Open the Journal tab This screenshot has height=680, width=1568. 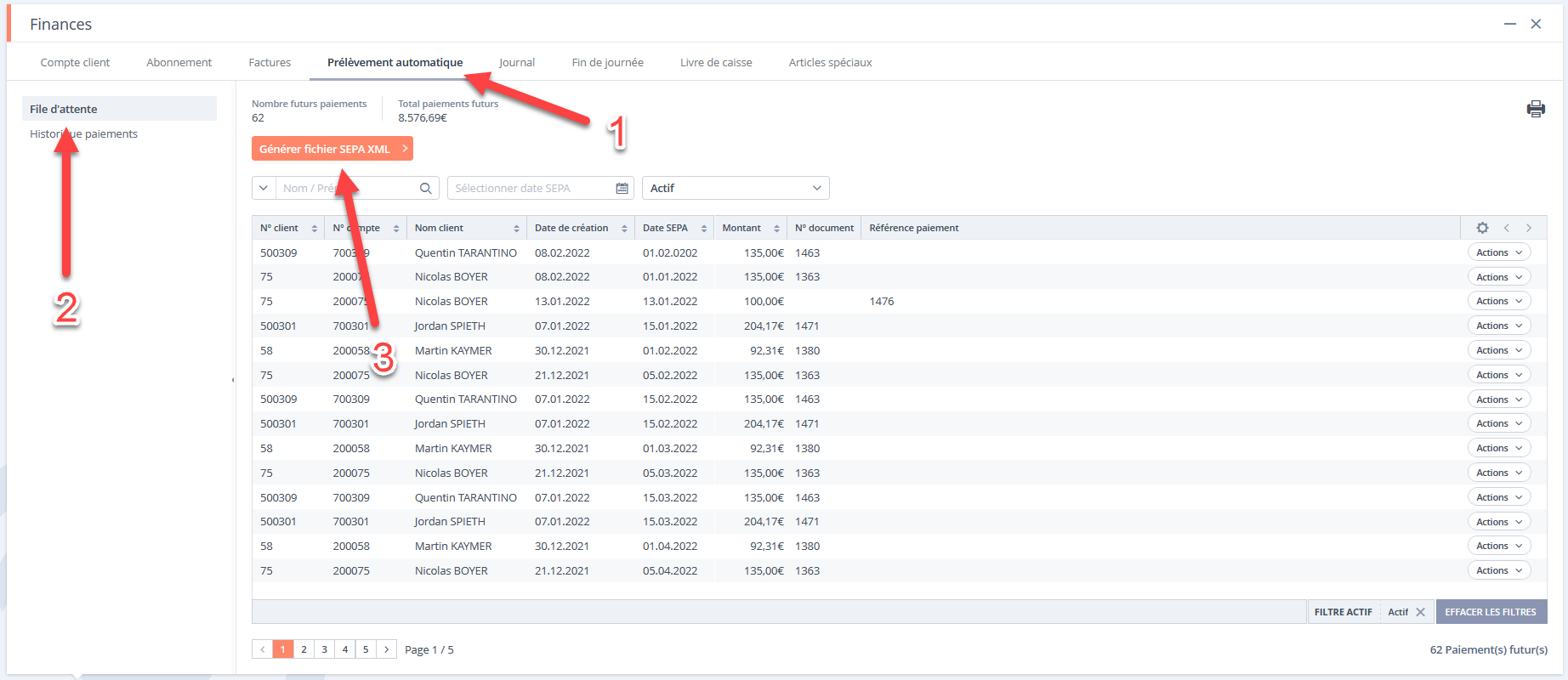[517, 62]
